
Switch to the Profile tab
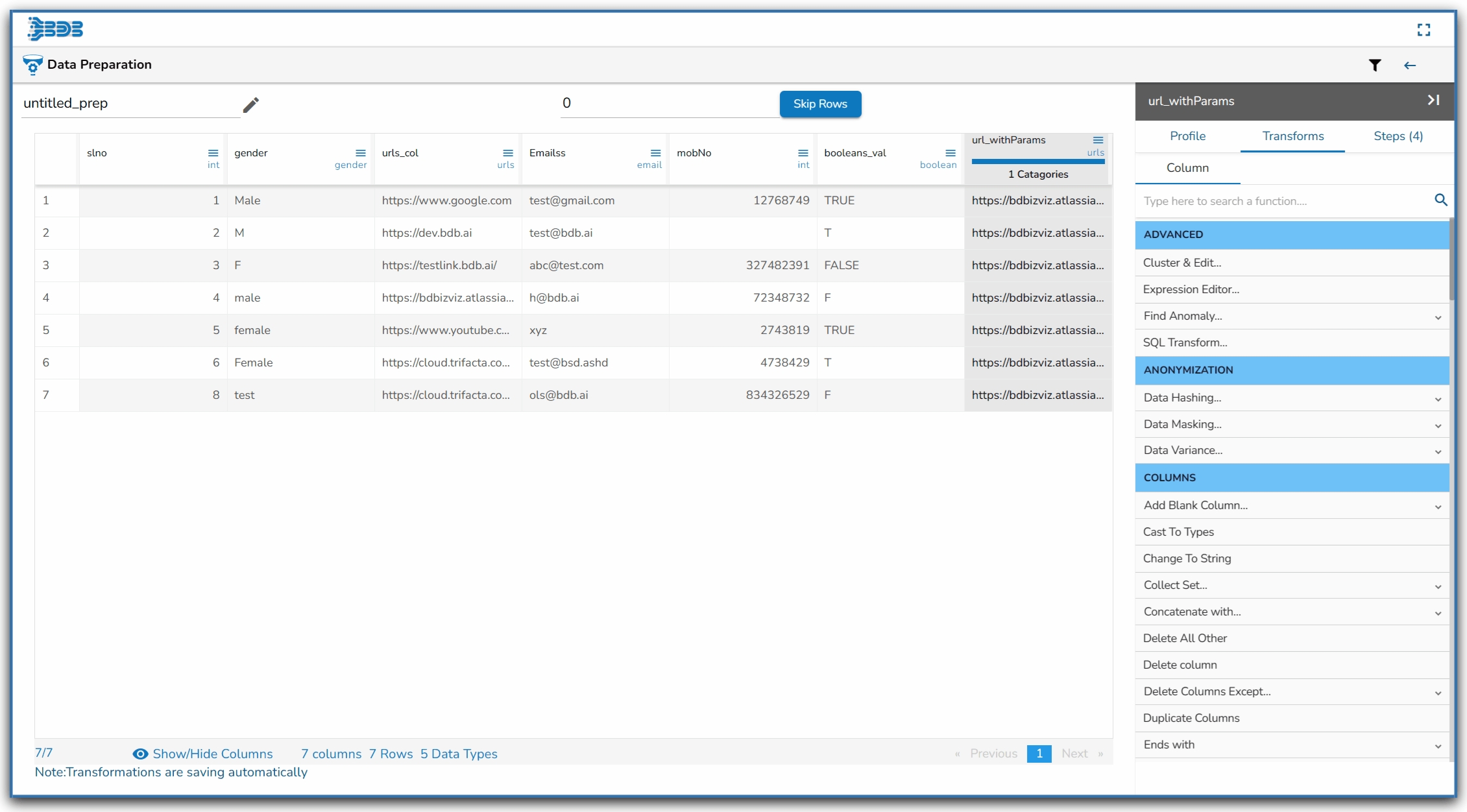coord(1187,136)
